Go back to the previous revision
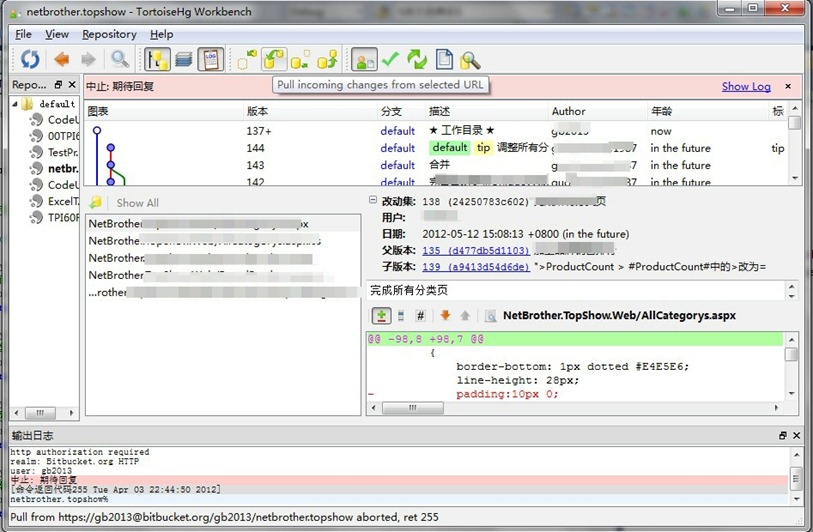The image size is (813, 532). pyautogui.click(x=62, y=60)
